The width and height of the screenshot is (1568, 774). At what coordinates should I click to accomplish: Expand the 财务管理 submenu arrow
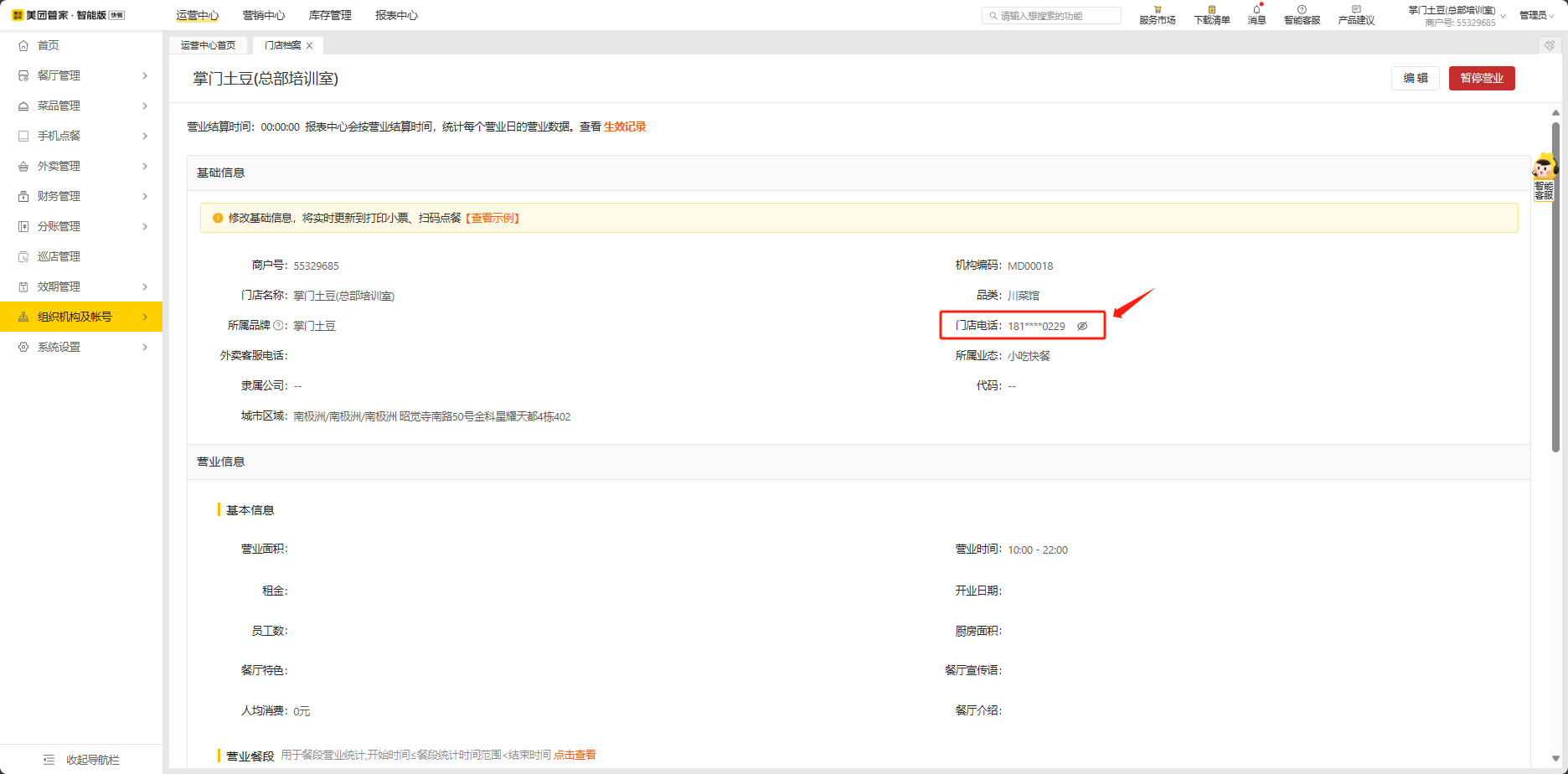point(145,196)
